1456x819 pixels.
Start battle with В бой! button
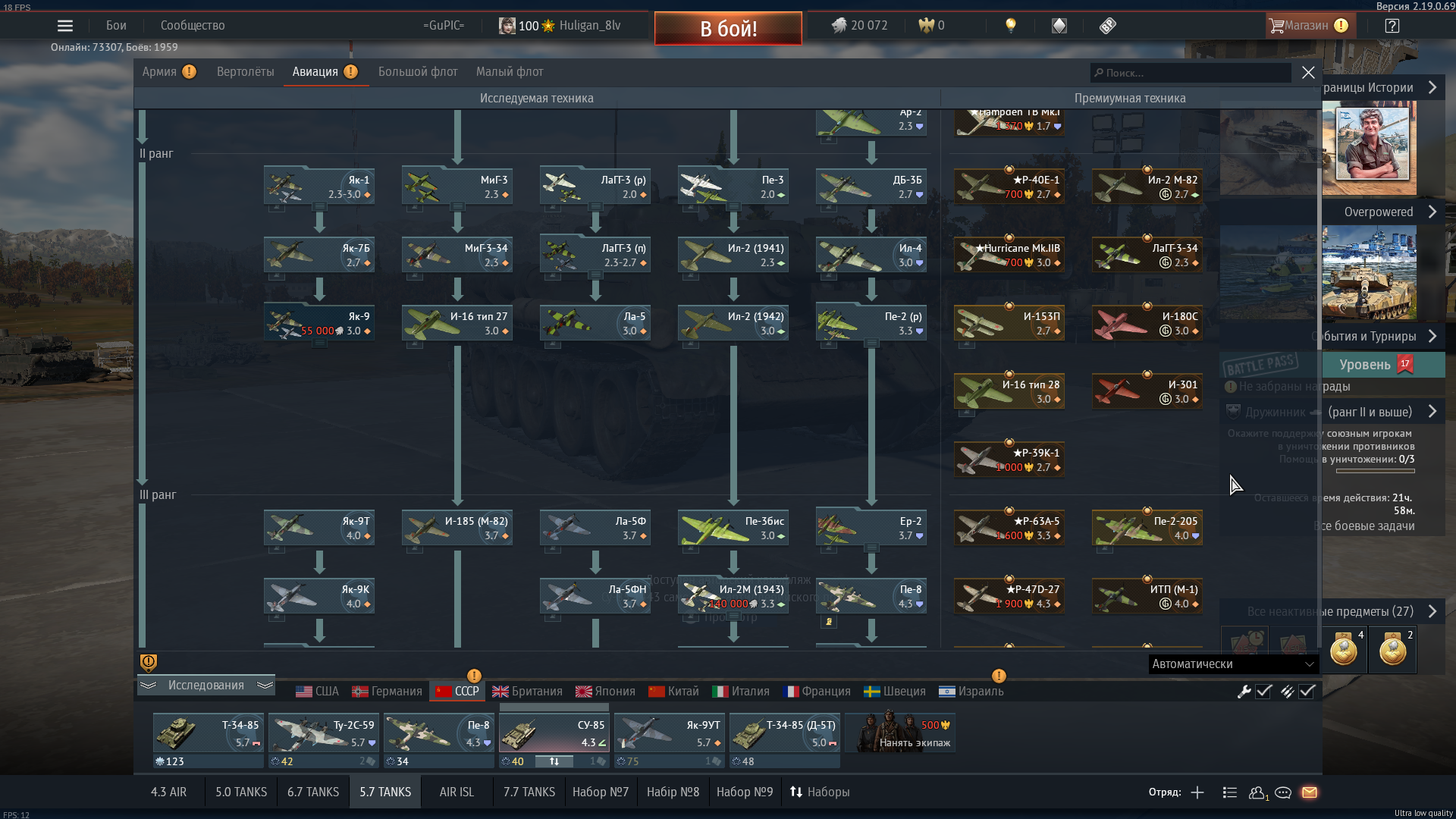point(728,29)
